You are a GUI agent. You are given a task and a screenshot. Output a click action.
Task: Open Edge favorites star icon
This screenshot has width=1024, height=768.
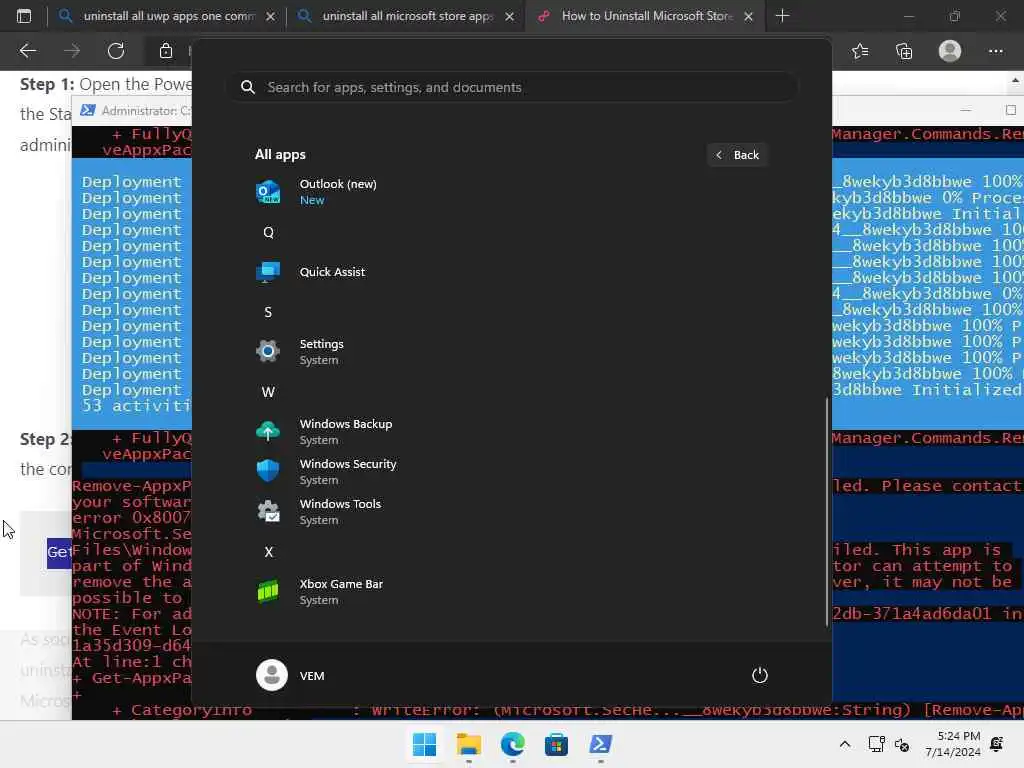pyautogui.click(x=860, y=51)
